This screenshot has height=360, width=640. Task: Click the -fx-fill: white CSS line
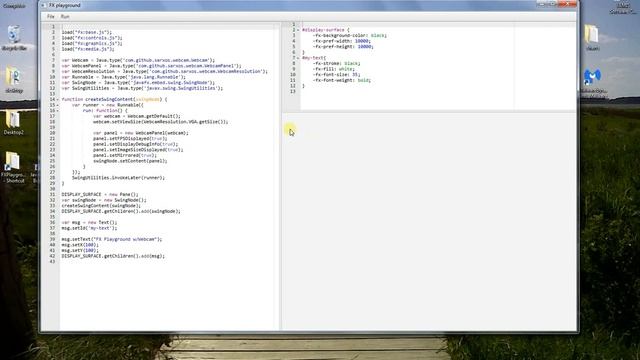[x=334, y=69]
